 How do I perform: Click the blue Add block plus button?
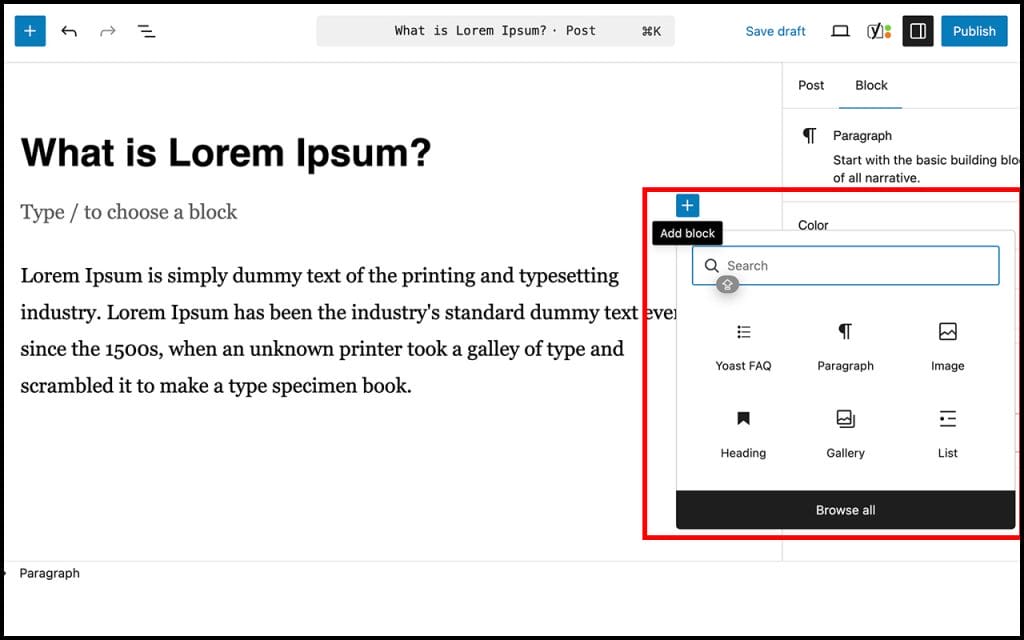coord(687,205)
